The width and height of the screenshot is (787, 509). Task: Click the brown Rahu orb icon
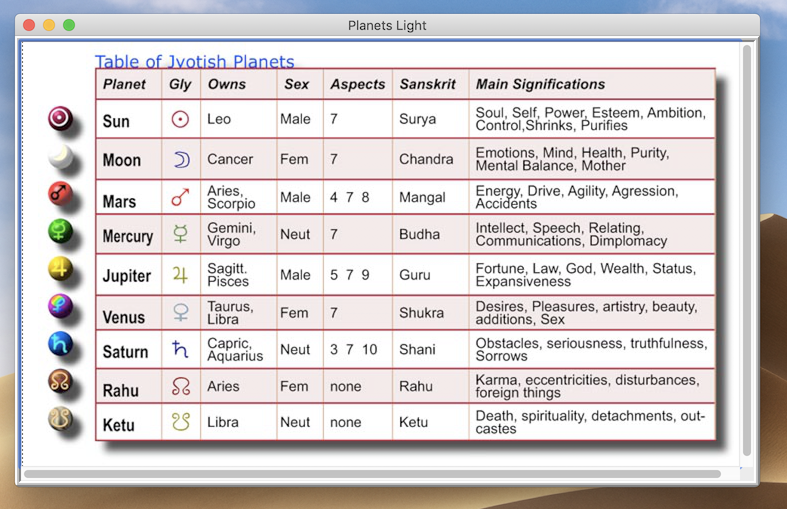coord(60,382)
